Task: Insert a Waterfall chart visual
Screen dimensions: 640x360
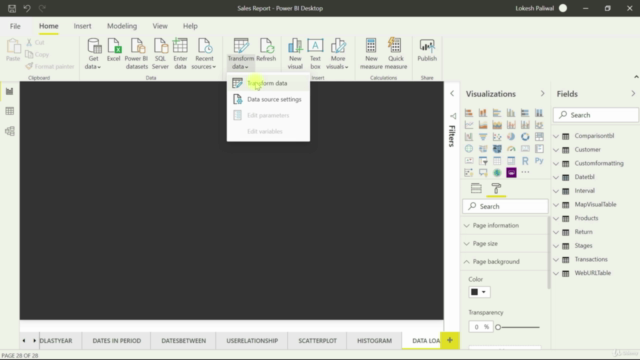Action: point(469,137)
